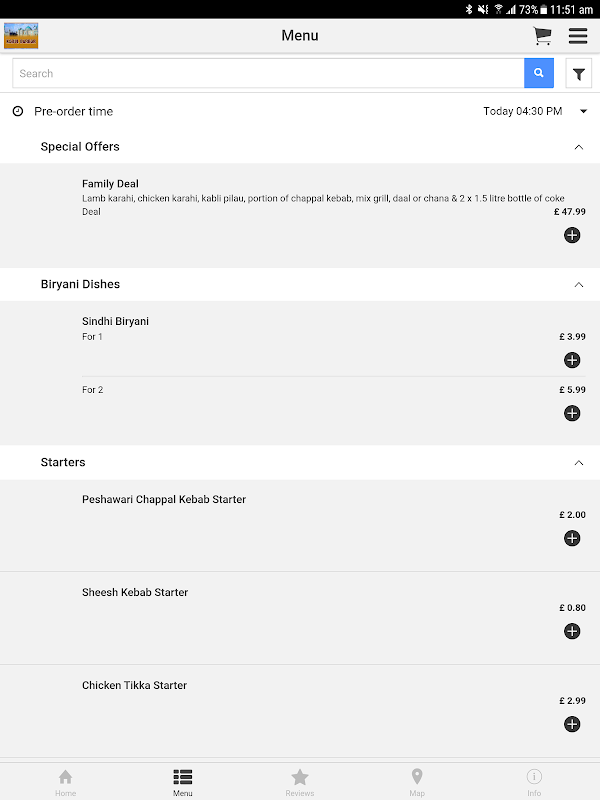Open the Map tab
Screen dimensions: 600x800
[417, 781]
